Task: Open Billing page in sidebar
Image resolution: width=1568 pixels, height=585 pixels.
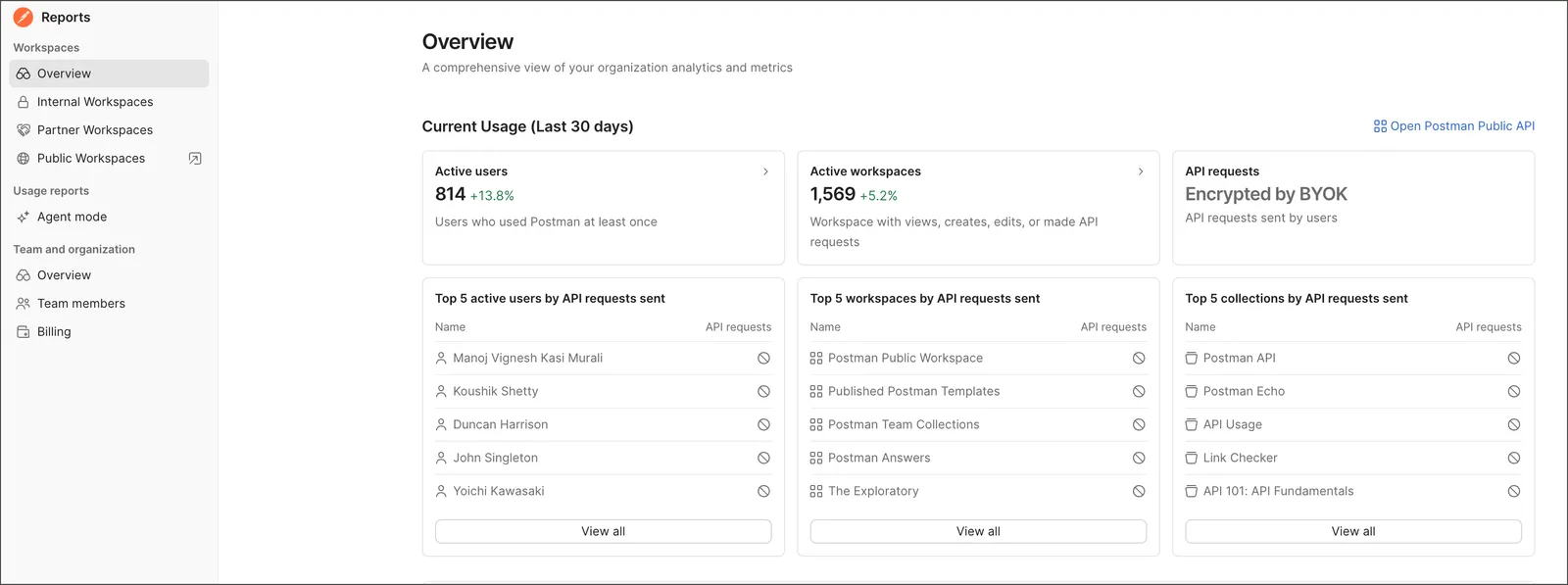Action: [x=109, y=332]
